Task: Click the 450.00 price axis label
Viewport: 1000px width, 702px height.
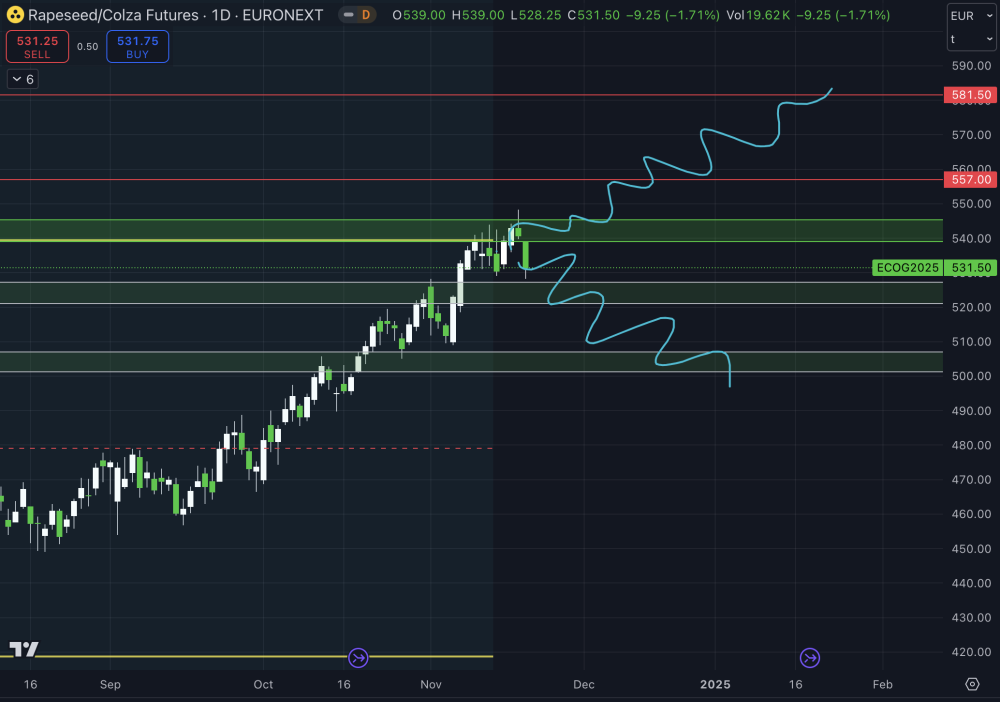Action: pos(971,548)
